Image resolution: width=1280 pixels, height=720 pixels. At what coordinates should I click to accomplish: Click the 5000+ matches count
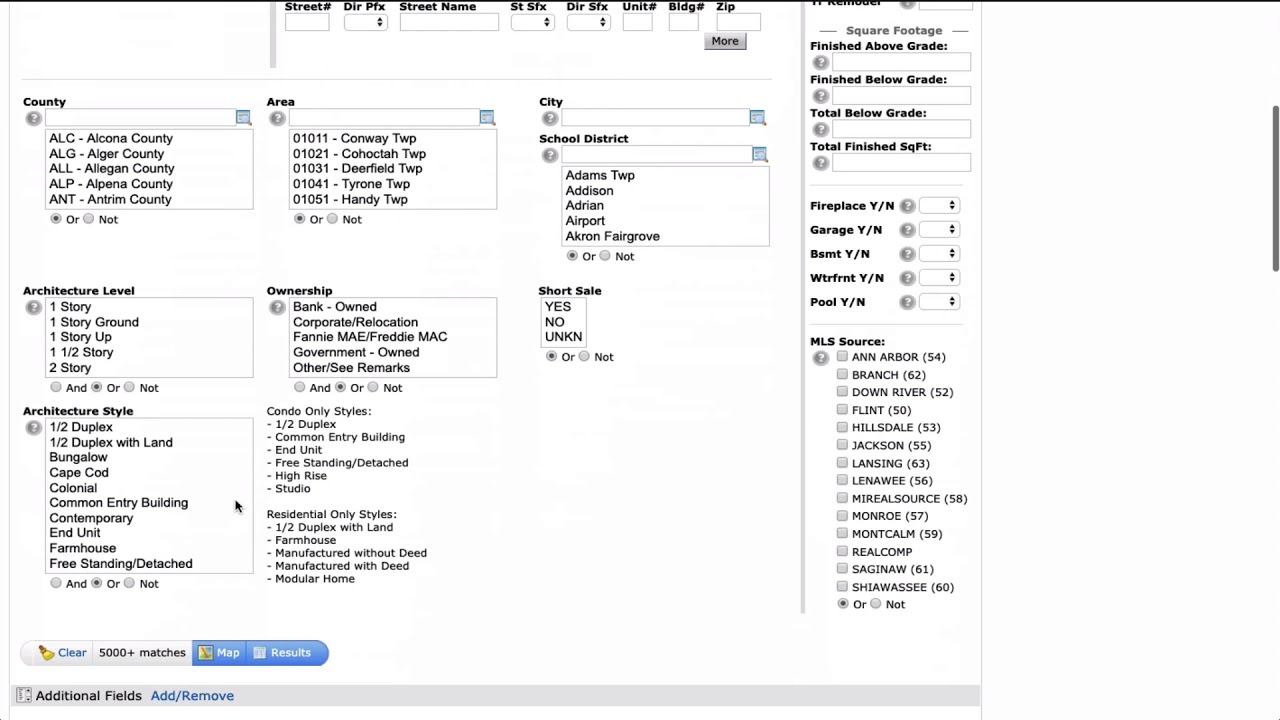tap(142, 653)
